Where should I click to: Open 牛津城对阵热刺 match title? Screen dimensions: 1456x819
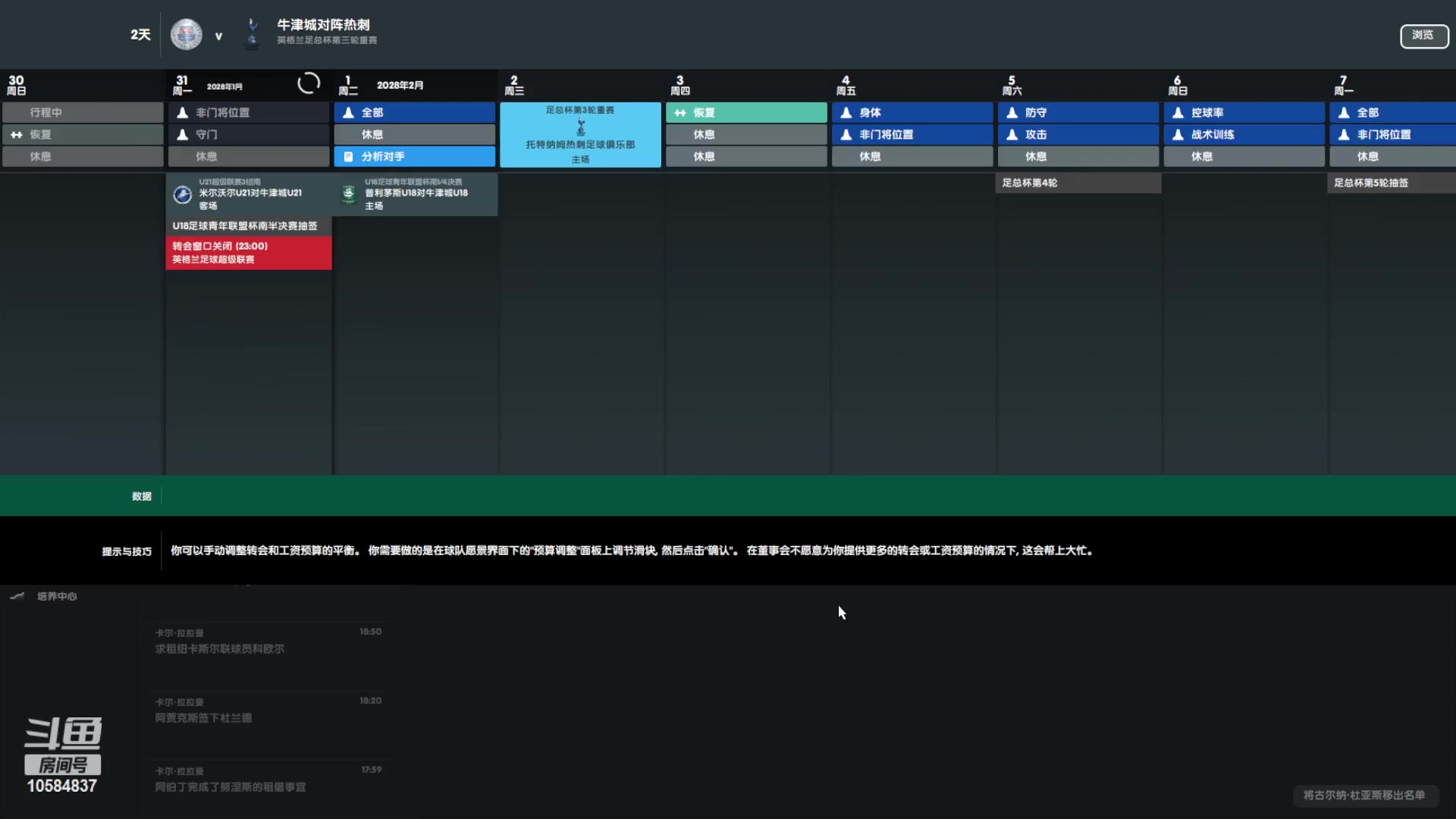pyautogui.click(x=323, y=25)
